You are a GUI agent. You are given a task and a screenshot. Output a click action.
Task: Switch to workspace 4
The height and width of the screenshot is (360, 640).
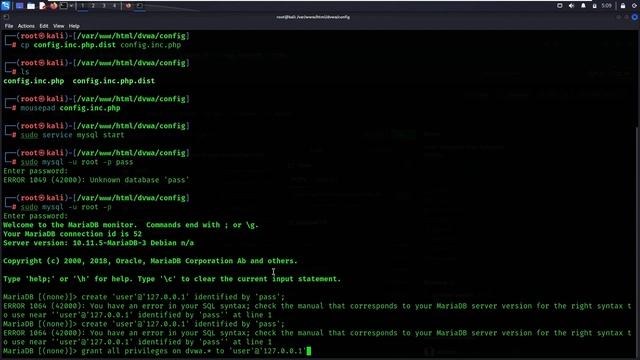114,6
